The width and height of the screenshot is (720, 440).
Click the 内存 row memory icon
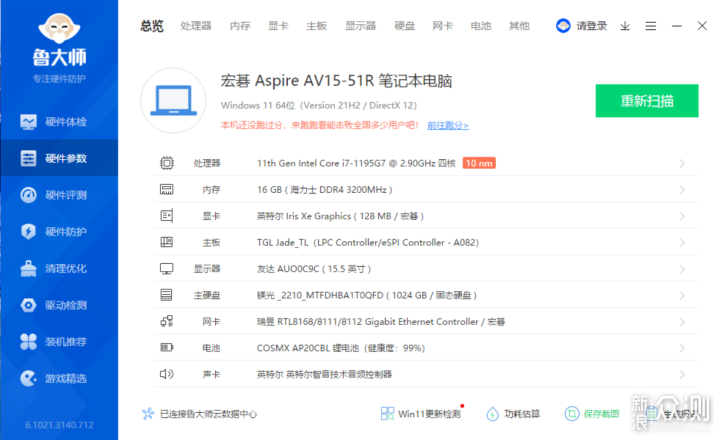(167, 190)
